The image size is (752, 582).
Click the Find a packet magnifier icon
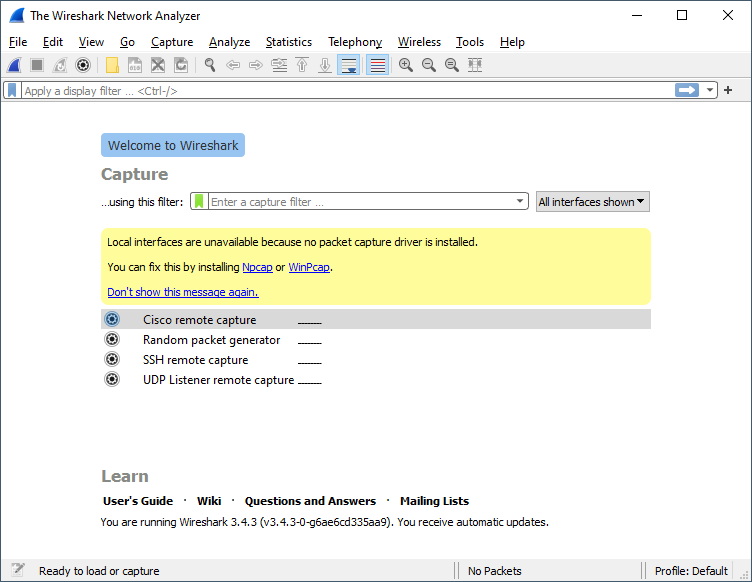pos(210,65)
